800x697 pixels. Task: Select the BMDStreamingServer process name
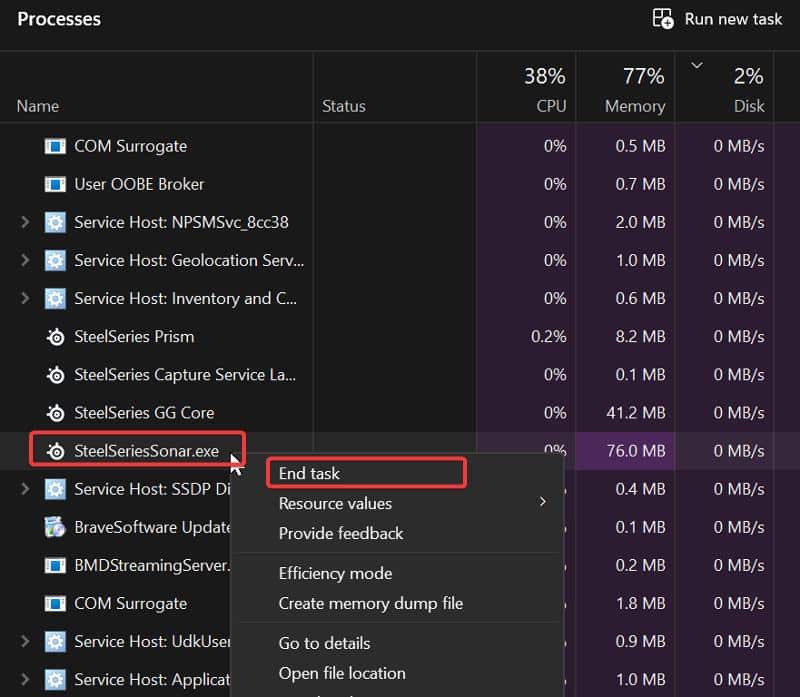pyautogui.click(x=152, y=565)
